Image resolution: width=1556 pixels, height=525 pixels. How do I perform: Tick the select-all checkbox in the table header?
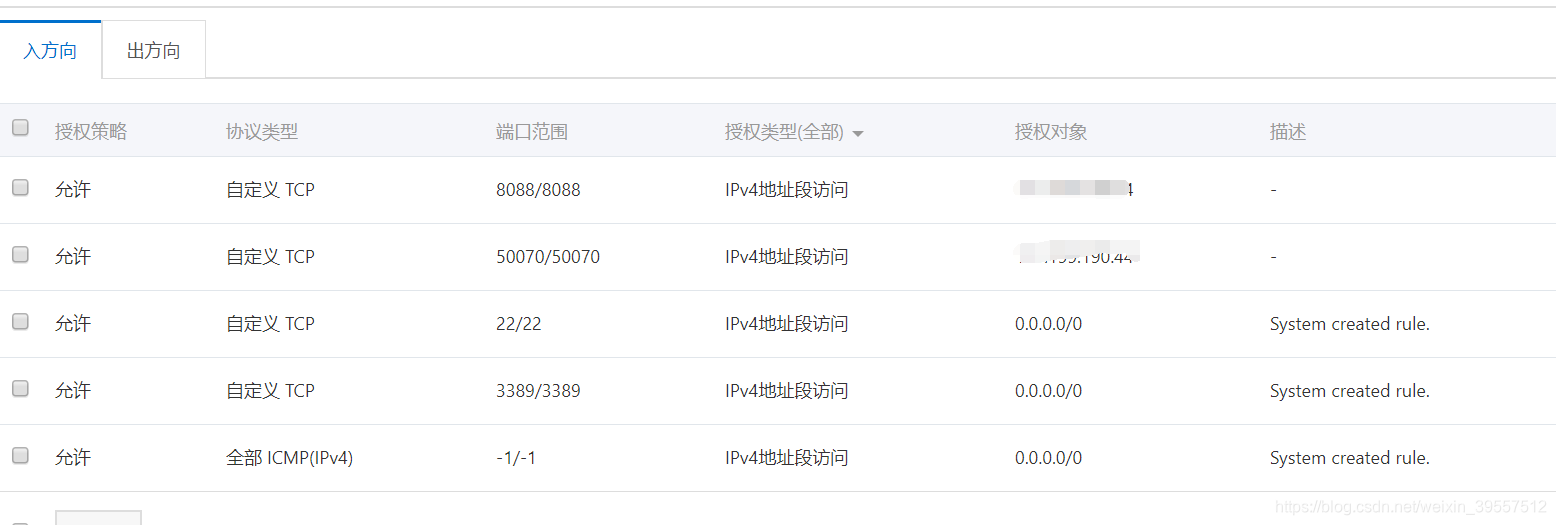(20, 128)
